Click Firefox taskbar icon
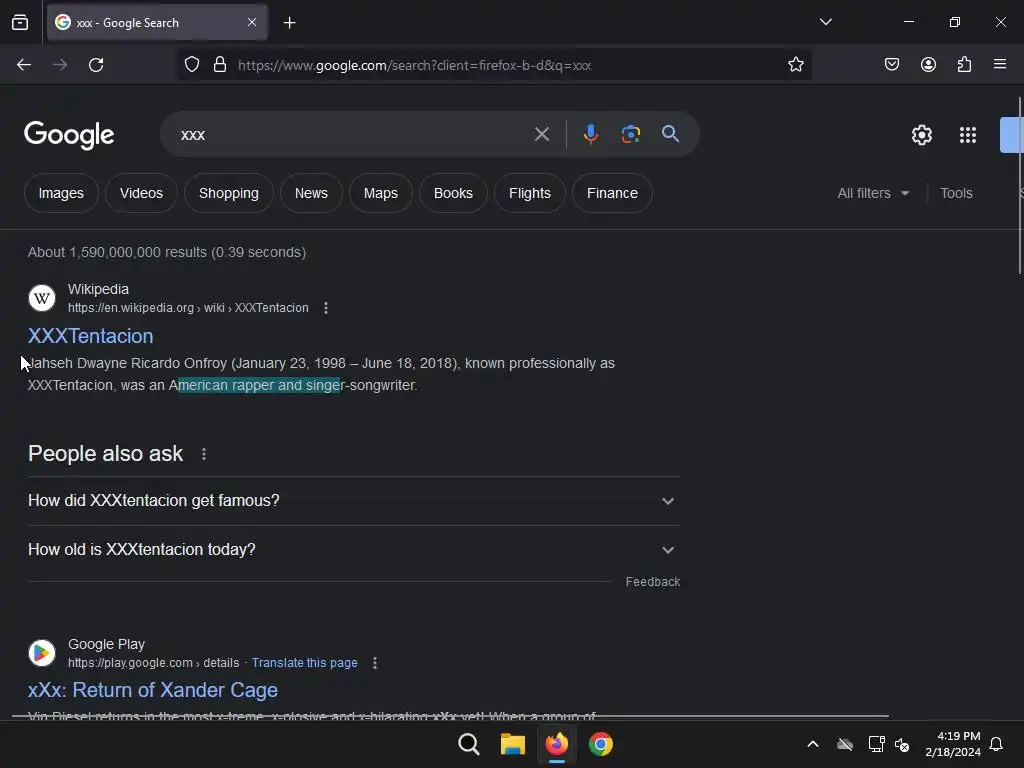This screenshot has height=768, width=1024. coord(556,744)
